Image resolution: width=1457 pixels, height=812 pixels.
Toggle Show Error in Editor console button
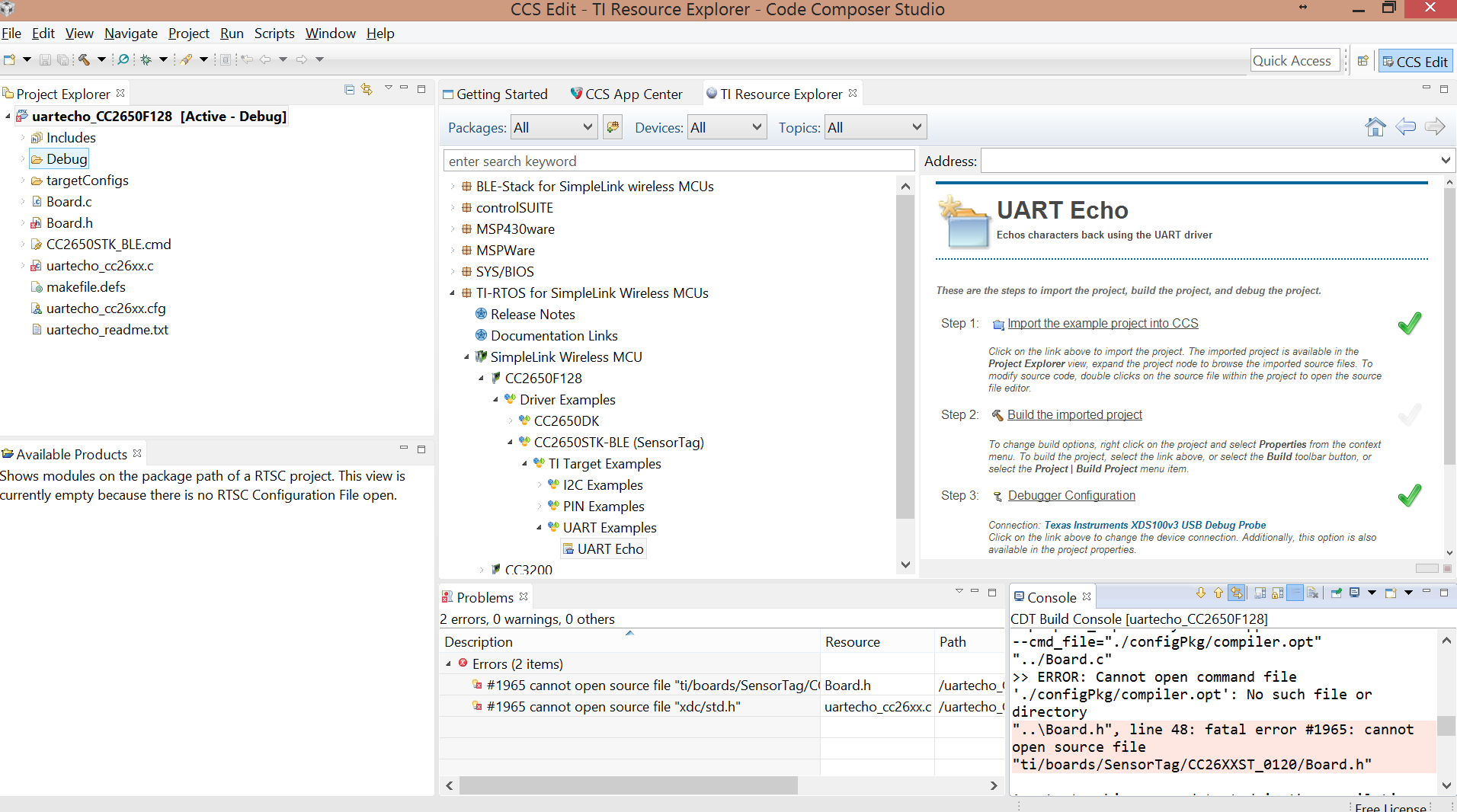click(x=1236, y=593)
